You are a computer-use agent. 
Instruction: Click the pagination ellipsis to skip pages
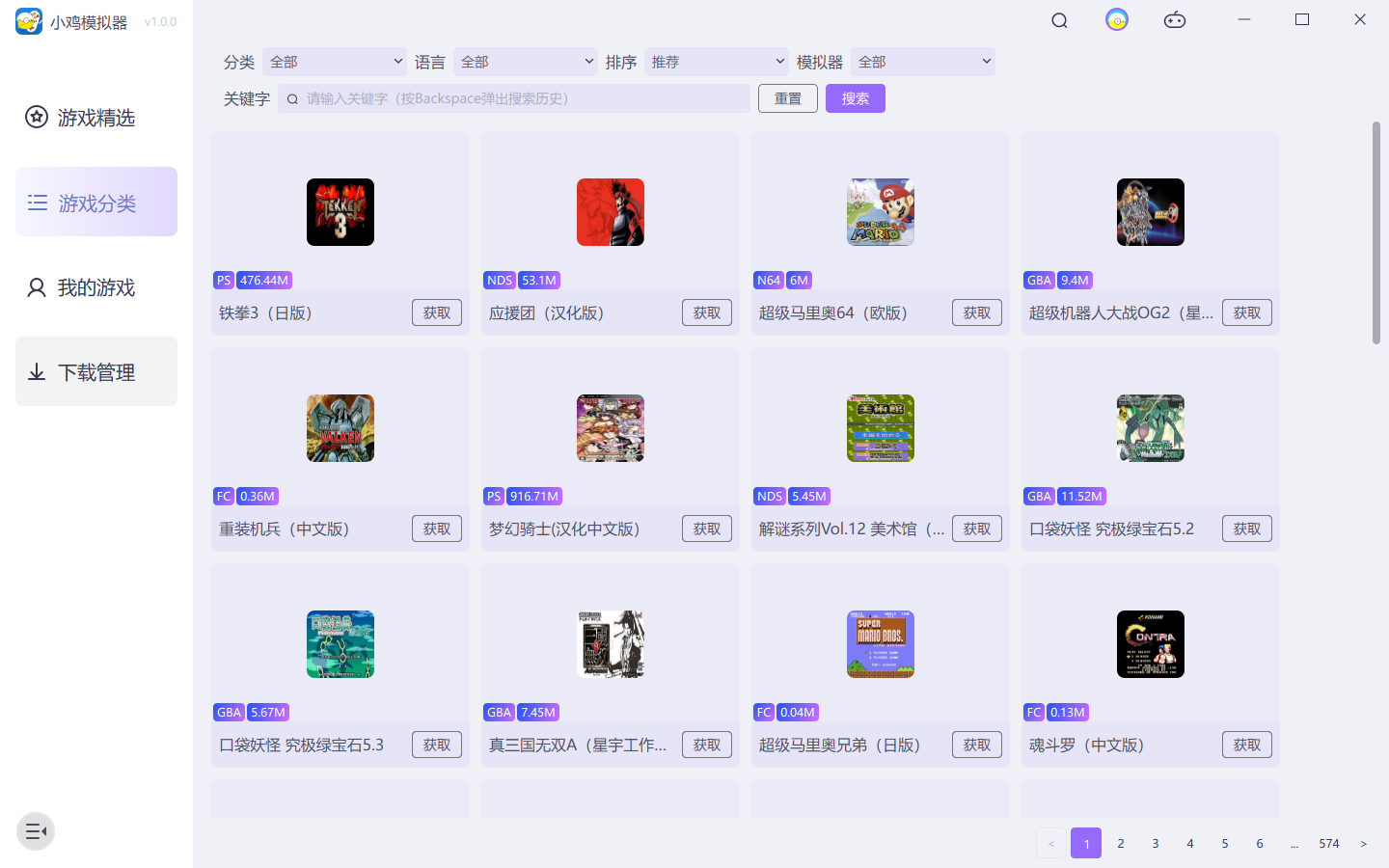coord(1294,843)
